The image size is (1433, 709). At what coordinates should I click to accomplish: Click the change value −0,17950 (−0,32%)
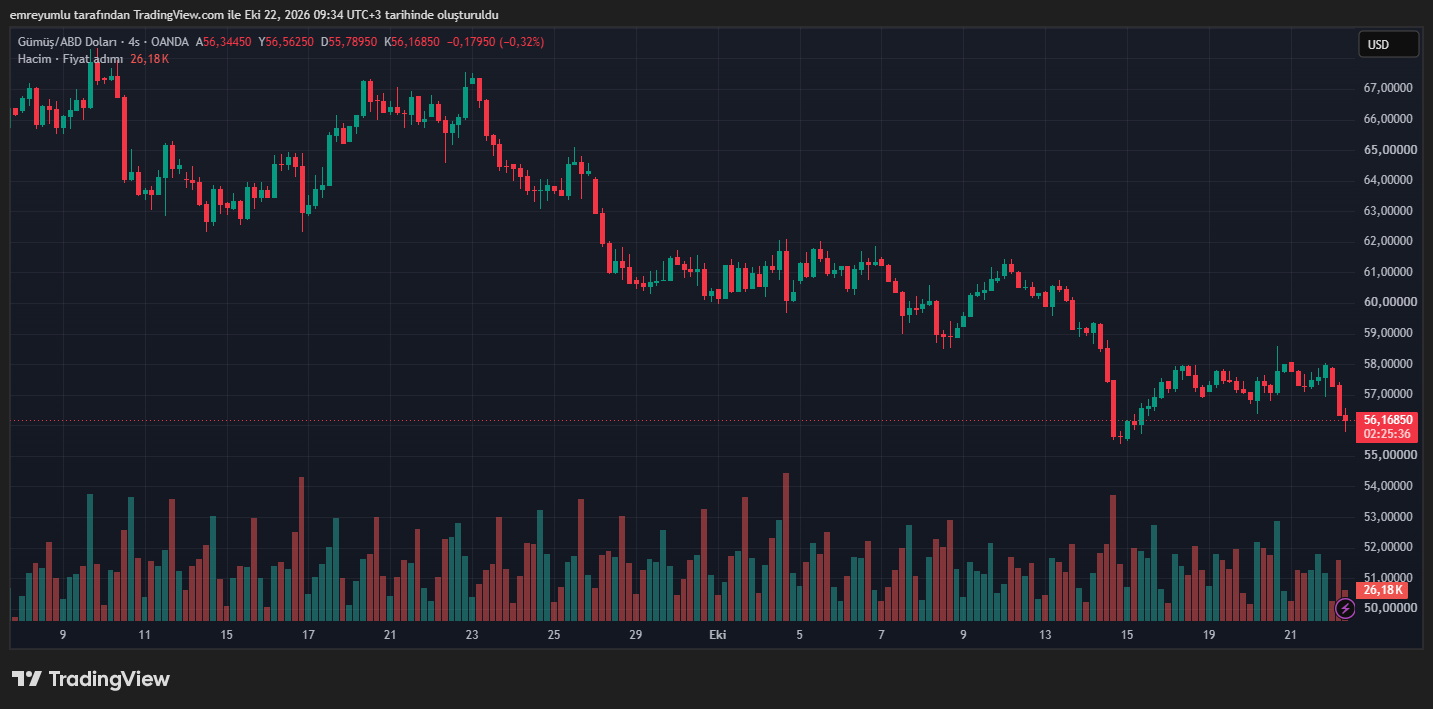coord(496,42)
